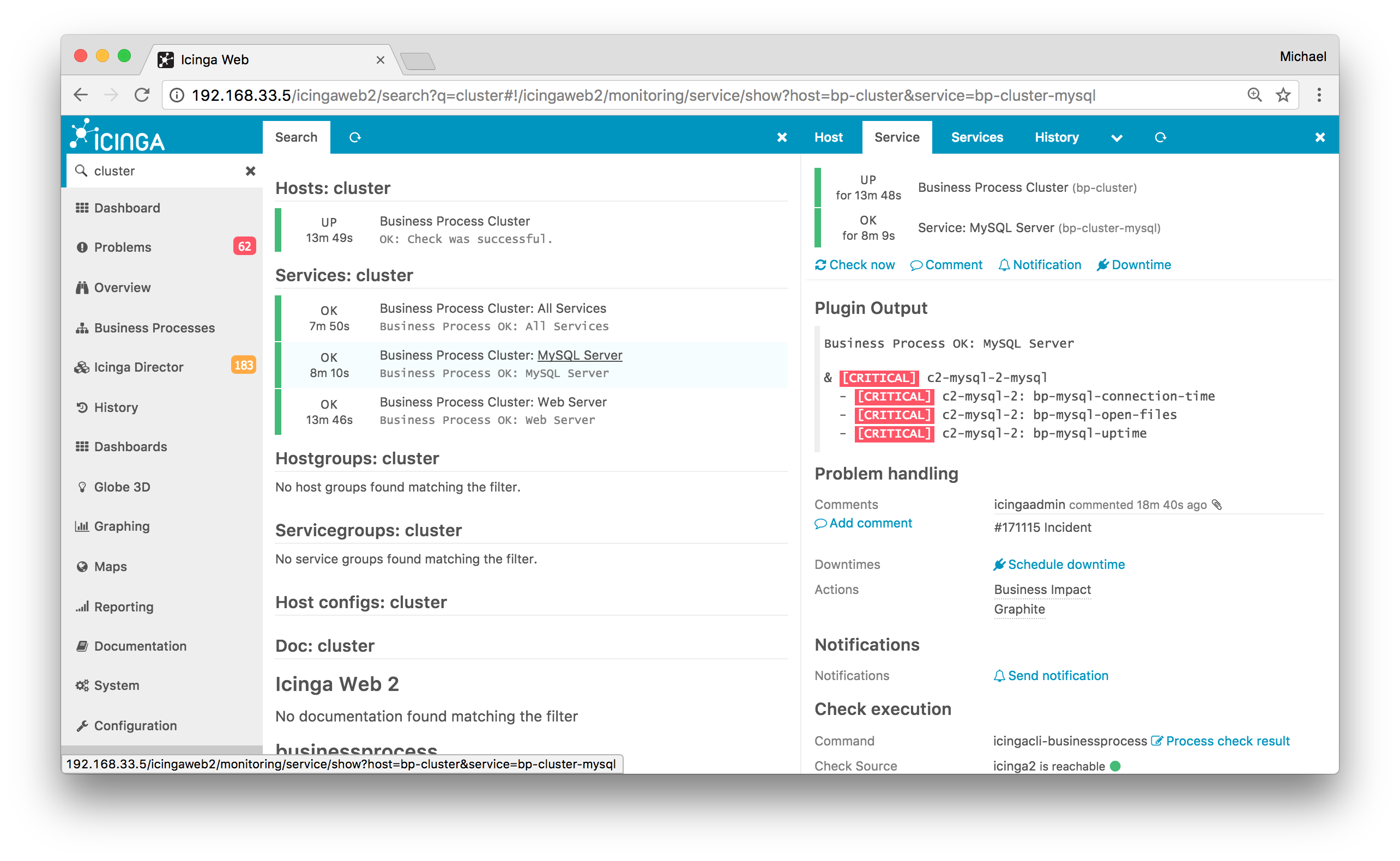Clear the cluster search field
The height and width of the screenshot is (861, 1400).
(250, 171)
